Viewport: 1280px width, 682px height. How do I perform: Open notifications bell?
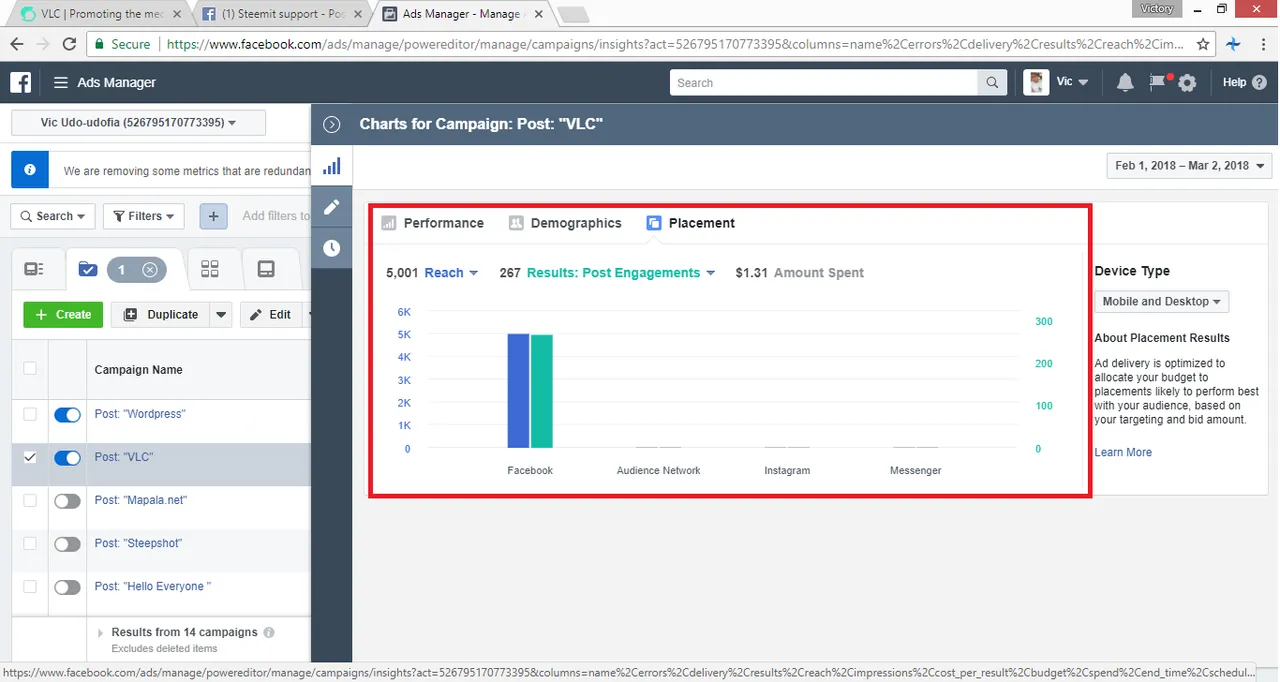point(1125,83)
